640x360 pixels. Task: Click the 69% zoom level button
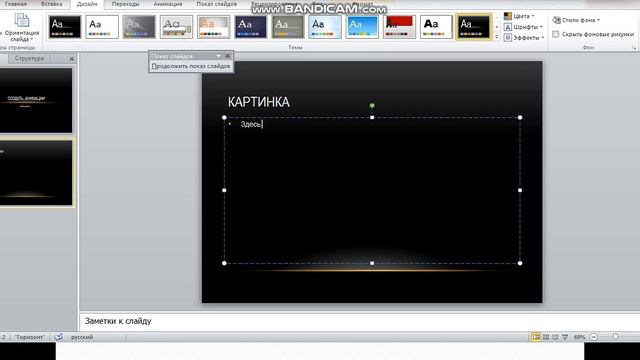pyautogui.click(x=579, y=337)
